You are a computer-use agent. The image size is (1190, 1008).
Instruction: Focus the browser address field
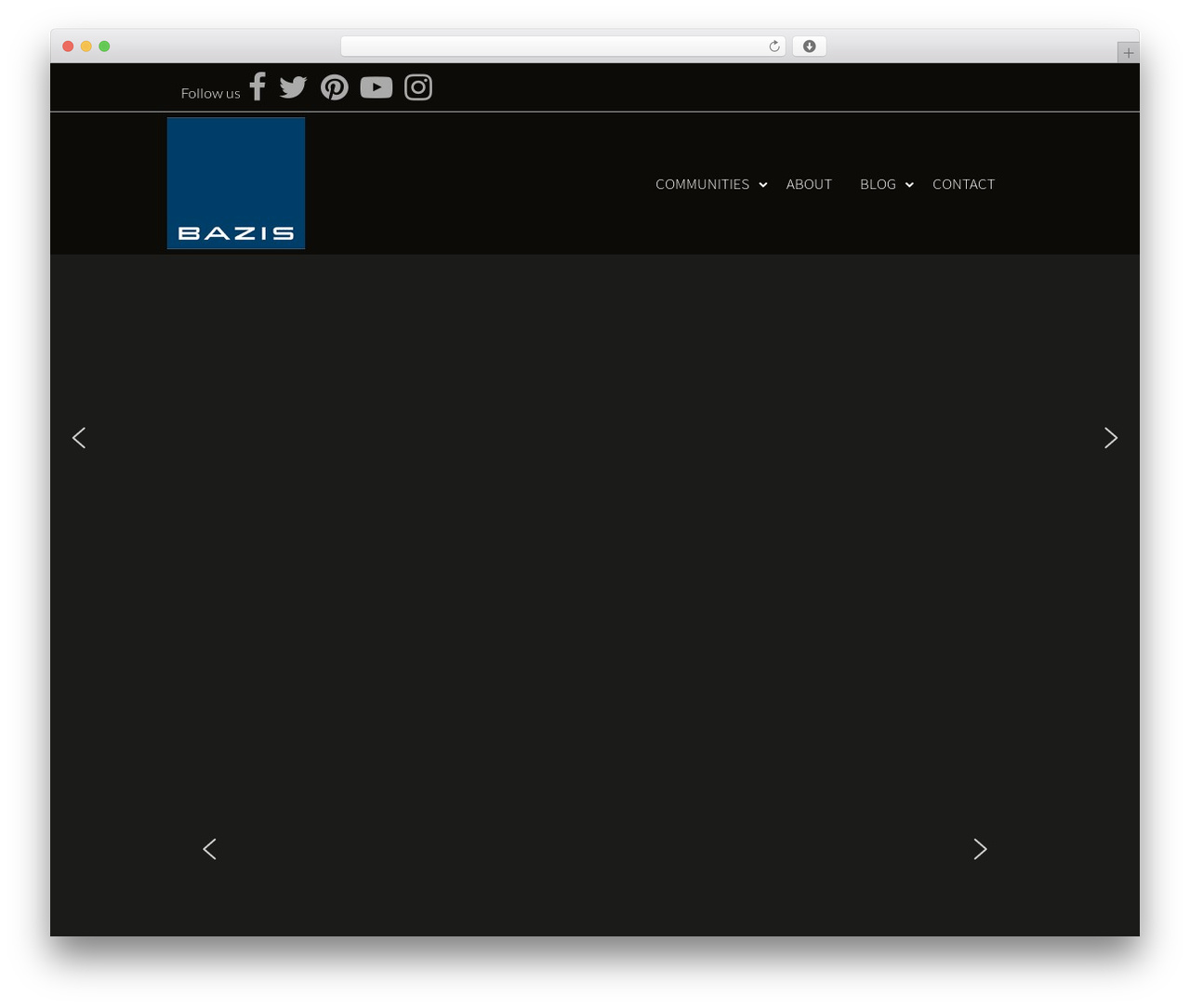coord(562,46)
